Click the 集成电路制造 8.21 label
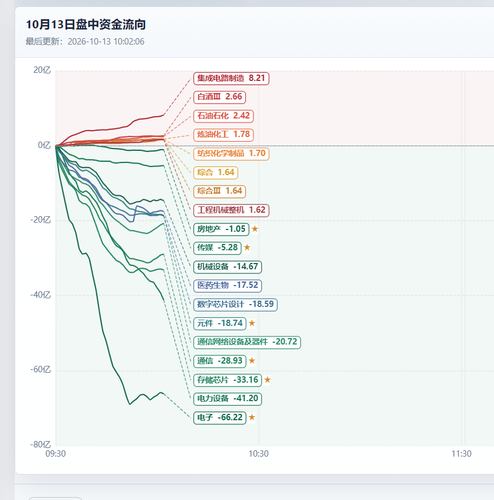This screenshot has width=494, height=500. click(x=231, y=78)
